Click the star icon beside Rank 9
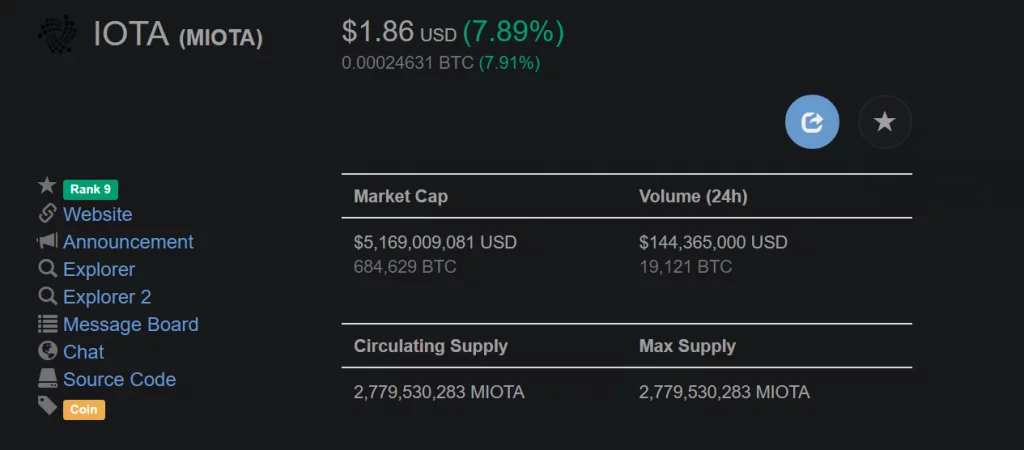This screenshot has width=1024, height=450. click(x=47, y=185)
